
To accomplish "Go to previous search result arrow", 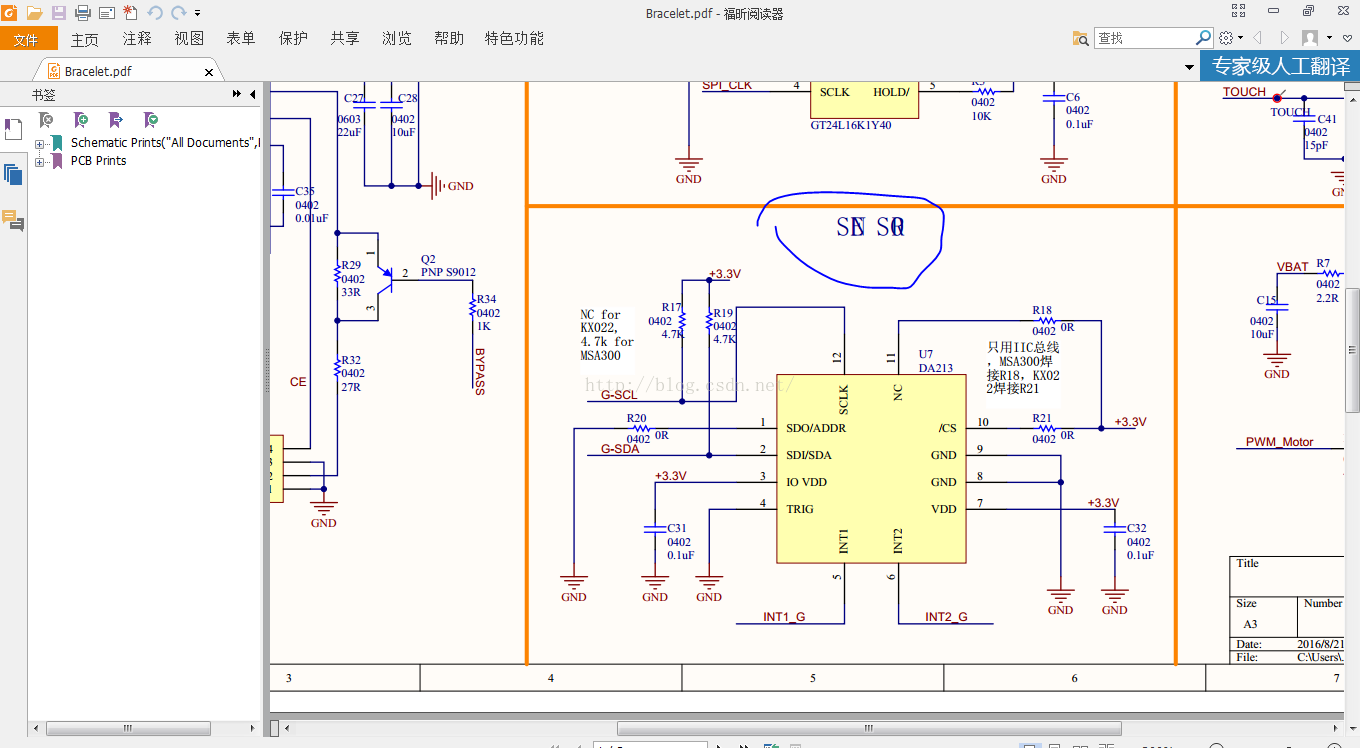I will point(1258,38).
